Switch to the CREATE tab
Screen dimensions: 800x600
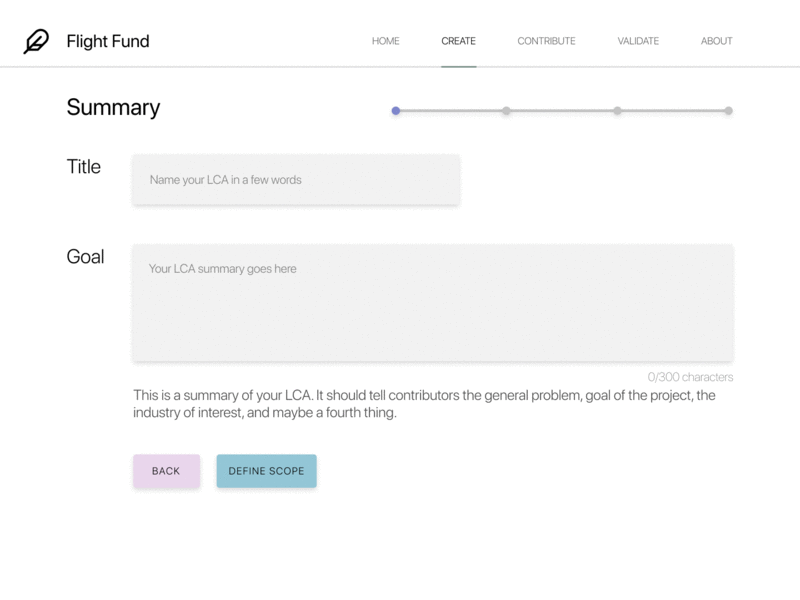coord(458,41)
